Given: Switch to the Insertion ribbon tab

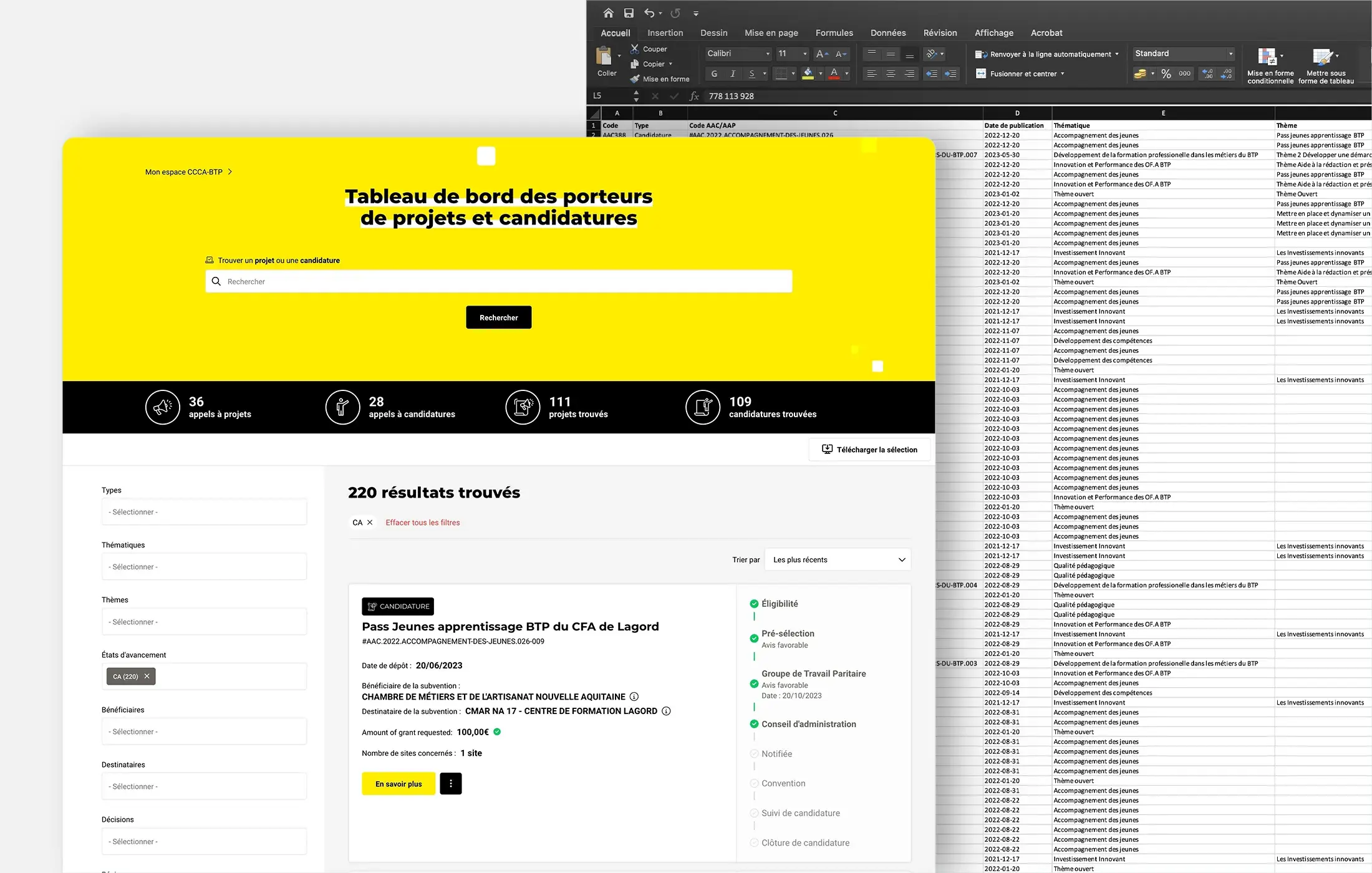Looking at the screenshot, I should click(x=665, y=33).
